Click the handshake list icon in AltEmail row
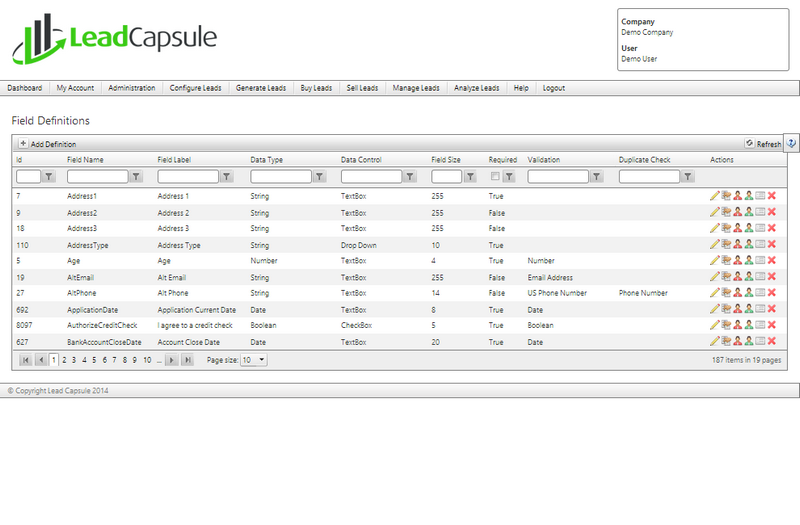 [726, 277]
